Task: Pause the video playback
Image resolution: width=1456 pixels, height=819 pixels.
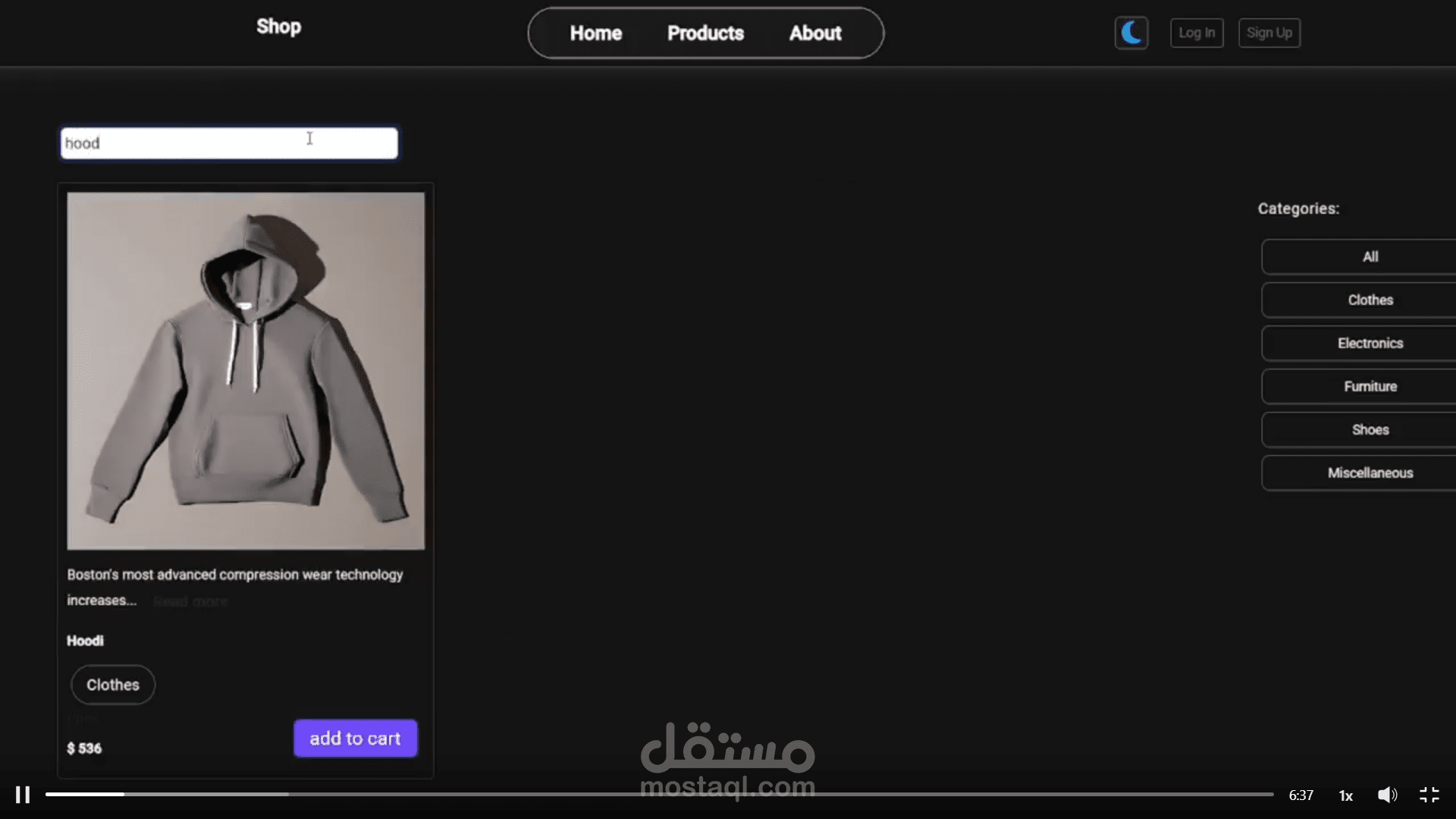Action: [23, 795]
